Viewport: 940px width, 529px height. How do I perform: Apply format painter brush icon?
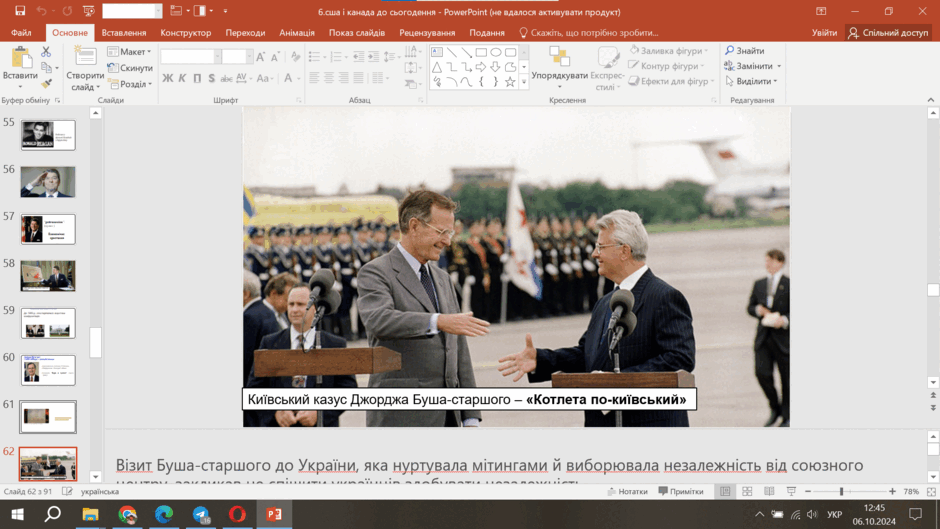click(x=46, y=83)
